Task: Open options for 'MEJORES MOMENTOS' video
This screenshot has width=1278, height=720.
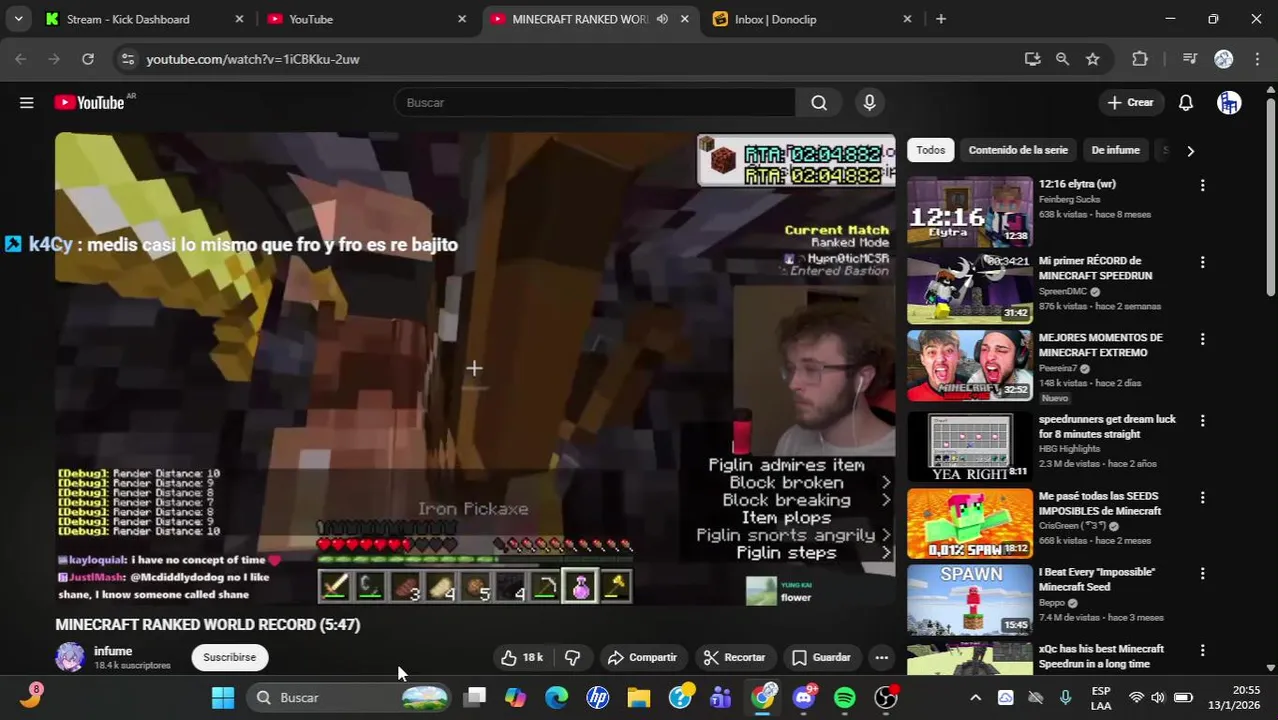Action: (x=1202, y=339)
